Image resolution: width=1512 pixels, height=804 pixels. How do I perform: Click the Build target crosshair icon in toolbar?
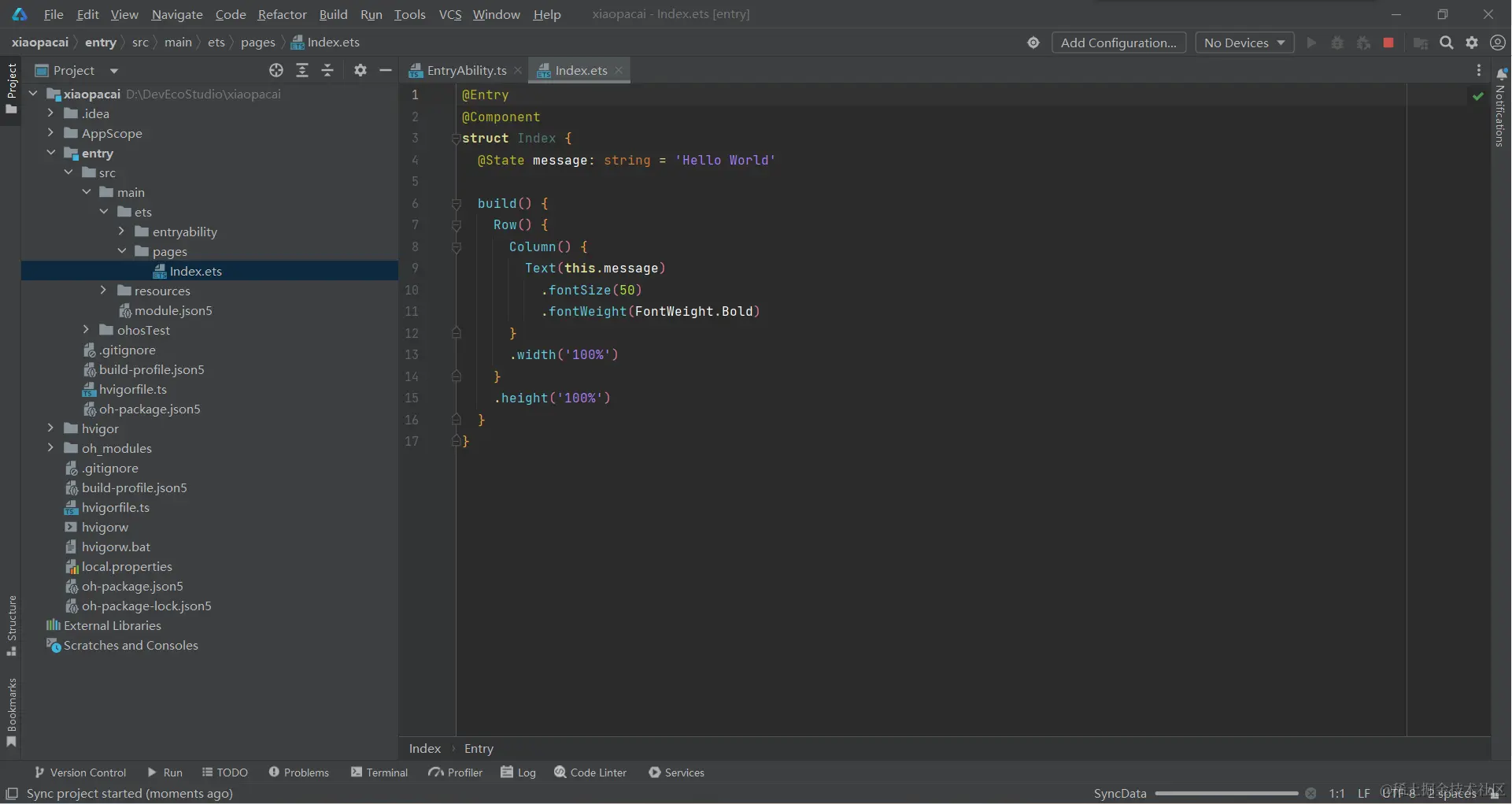pyautogui.click(x=1033, y=43)
